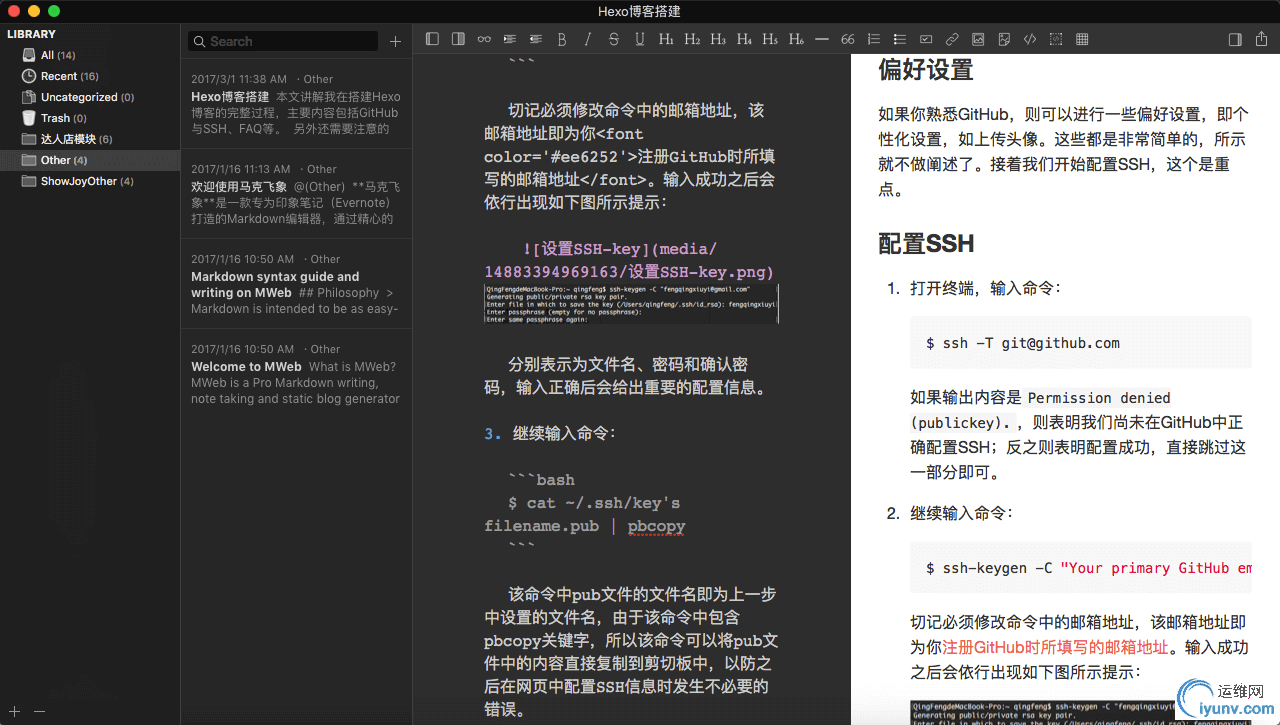Viewport: 1280px width, 725px height.
Task: Click the LIBRARY header label
Action: point(32,34)
